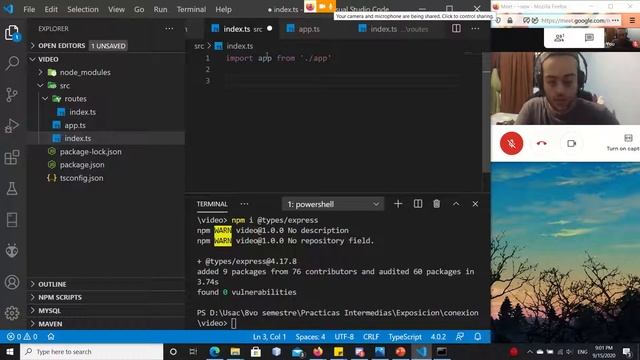Click the errors and warnings status indicator
Viewport: 640px width, 360px height.
22,337
